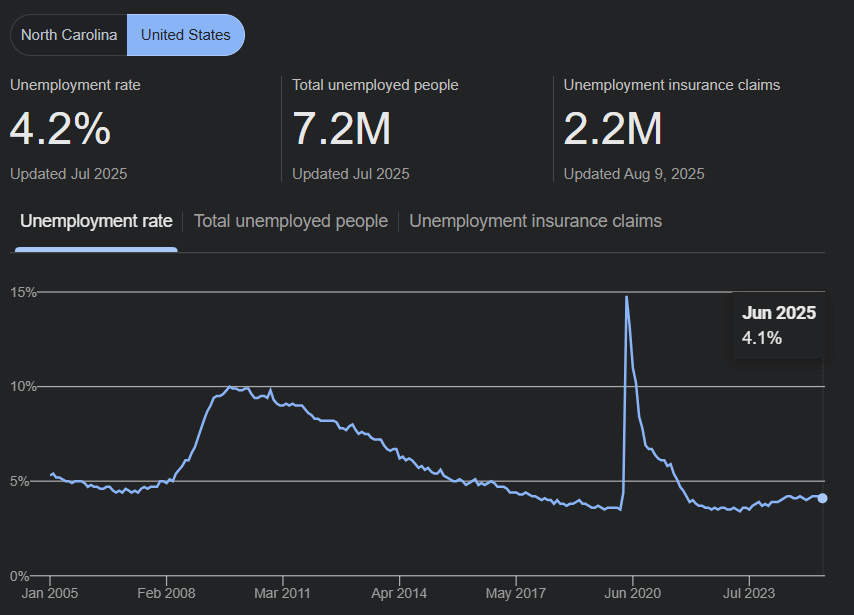Screen dimensions: 854x615
Task: Click the highlighted Jun 2025 data point dot
Action: pyautogui.click(x=822, y=498)
